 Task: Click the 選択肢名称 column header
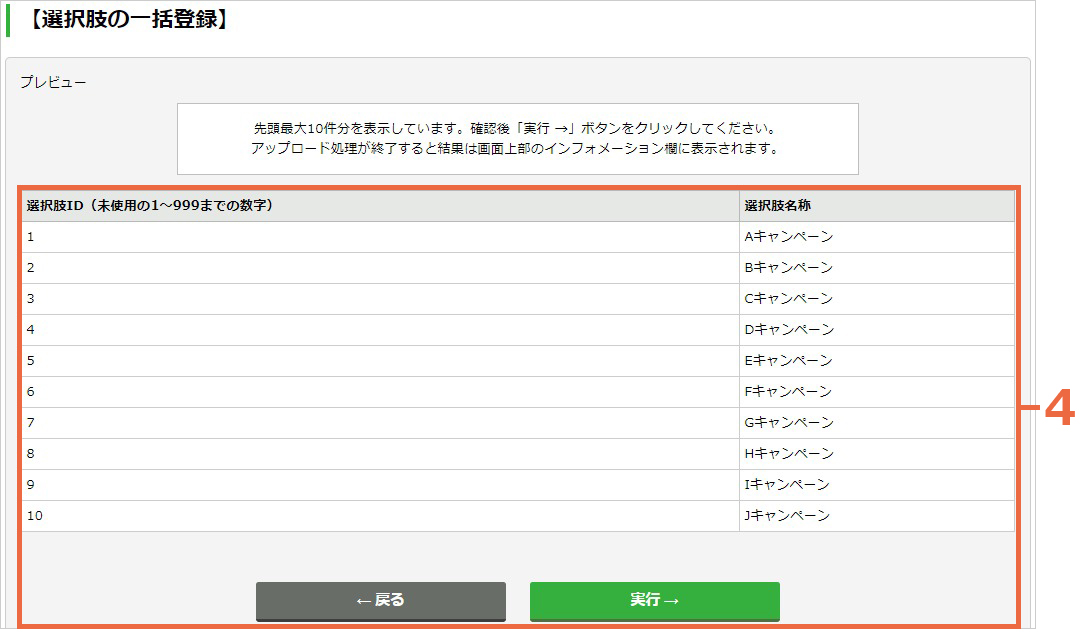(x=876, y=205)
